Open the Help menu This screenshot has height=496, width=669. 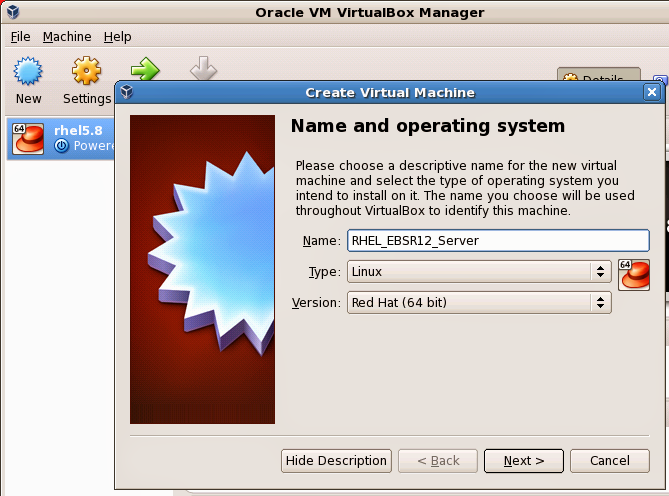(x=117, y=37)
